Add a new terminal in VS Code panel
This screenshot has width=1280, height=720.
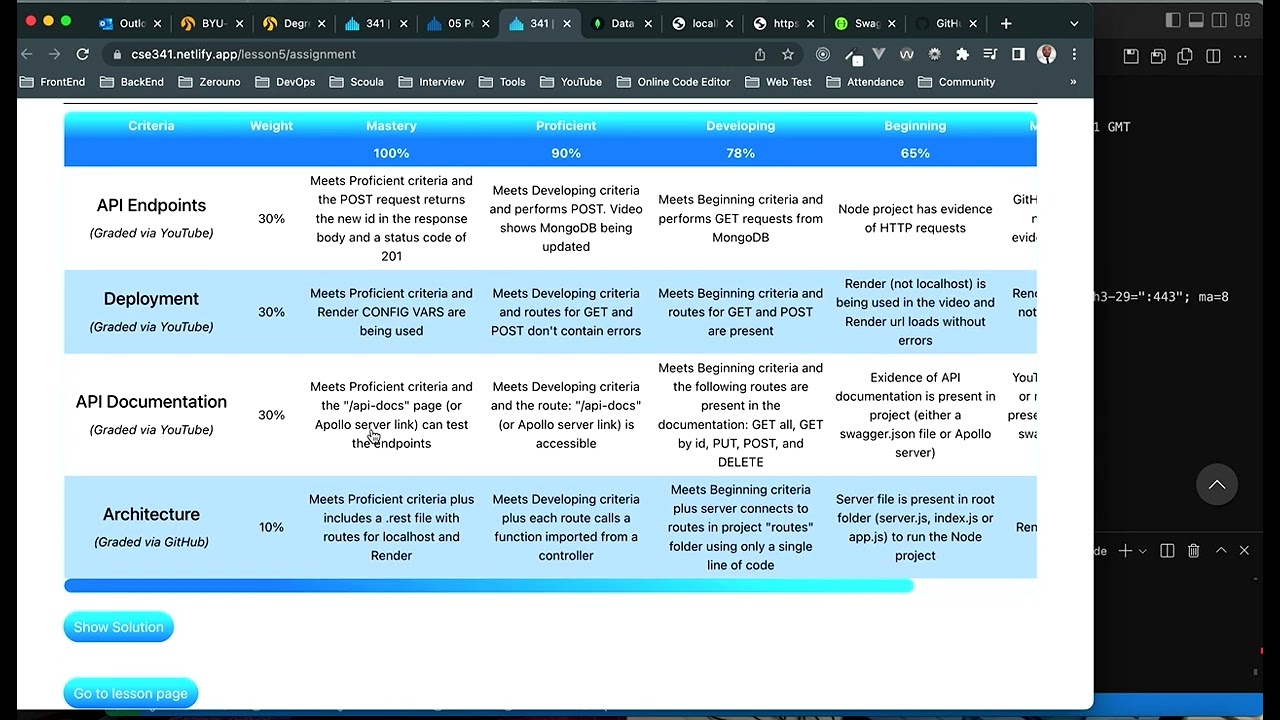coord(1125,551)
